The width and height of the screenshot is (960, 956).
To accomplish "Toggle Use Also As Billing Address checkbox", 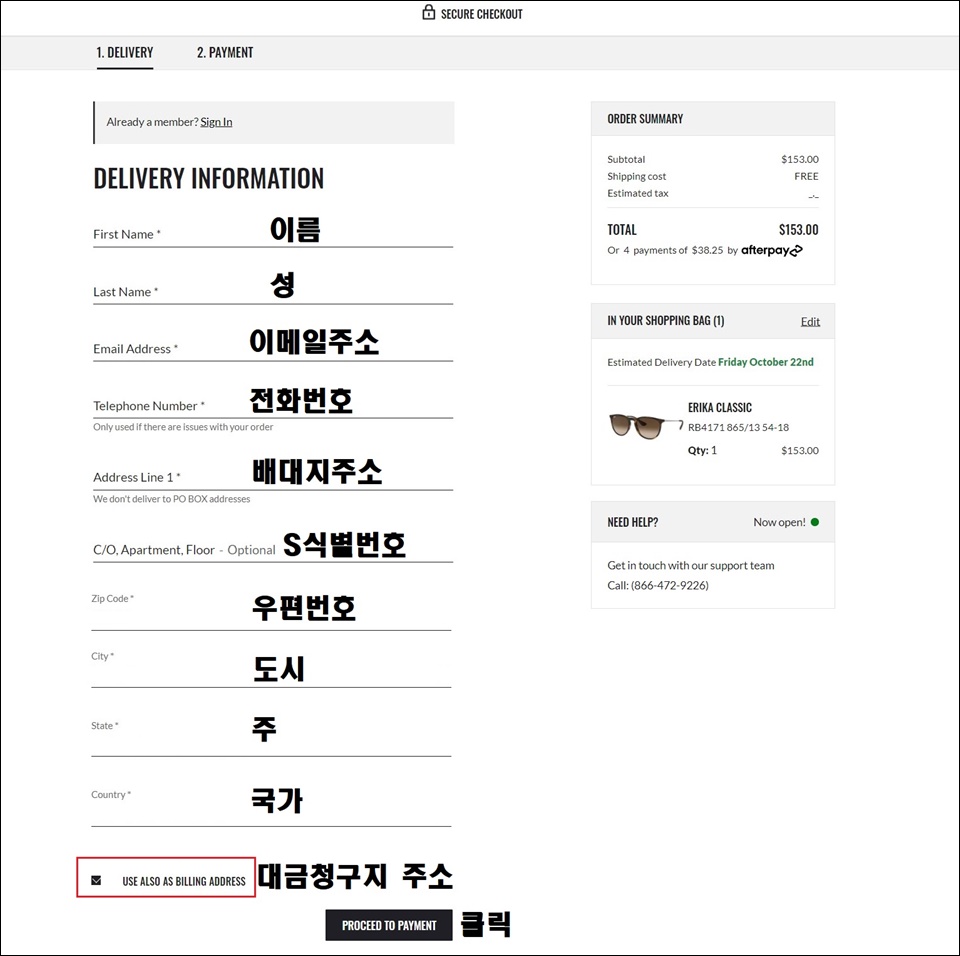I will click(96, 880).
